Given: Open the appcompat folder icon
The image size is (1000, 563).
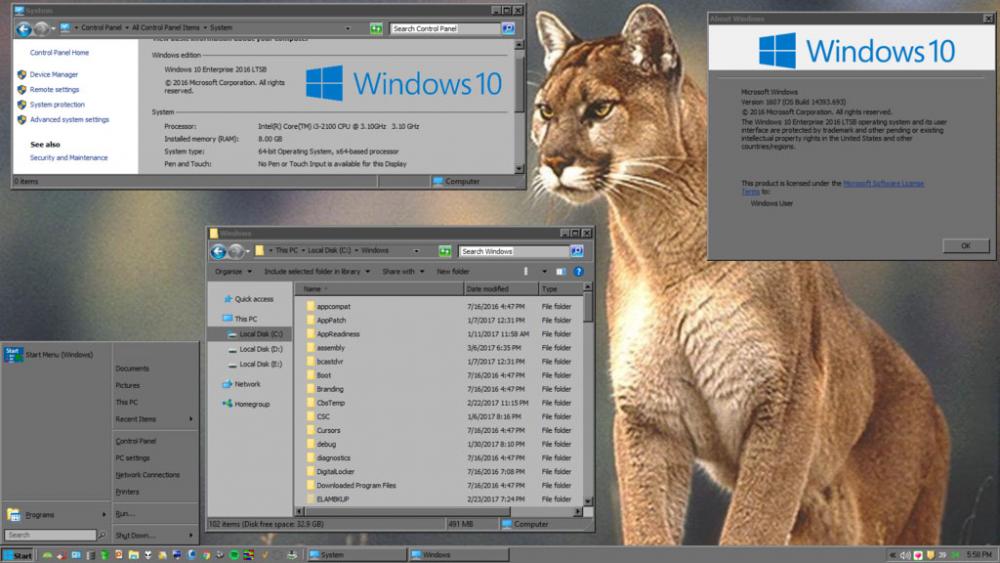Looking at the screenshot, I should pos(310,307).
